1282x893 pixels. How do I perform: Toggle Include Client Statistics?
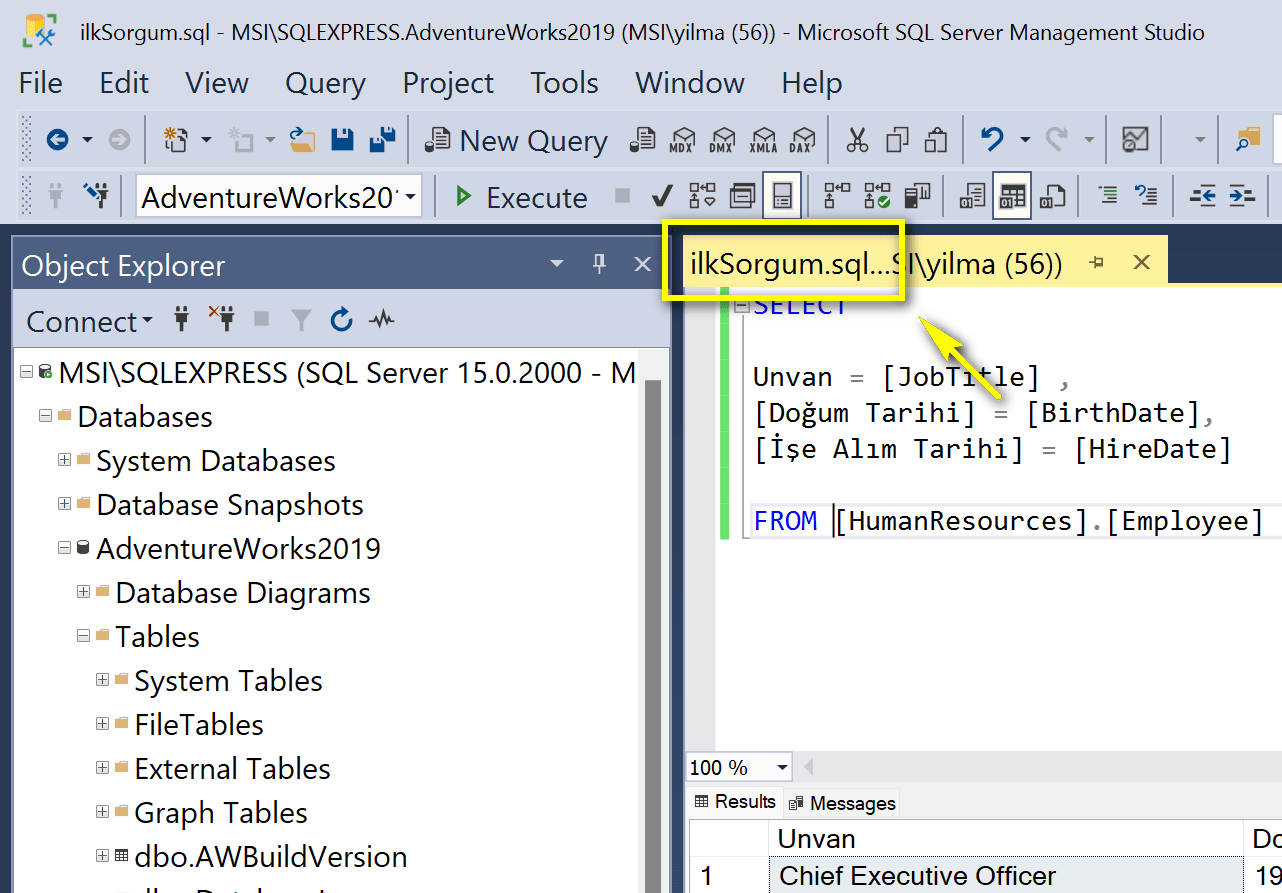coord(917,196)
